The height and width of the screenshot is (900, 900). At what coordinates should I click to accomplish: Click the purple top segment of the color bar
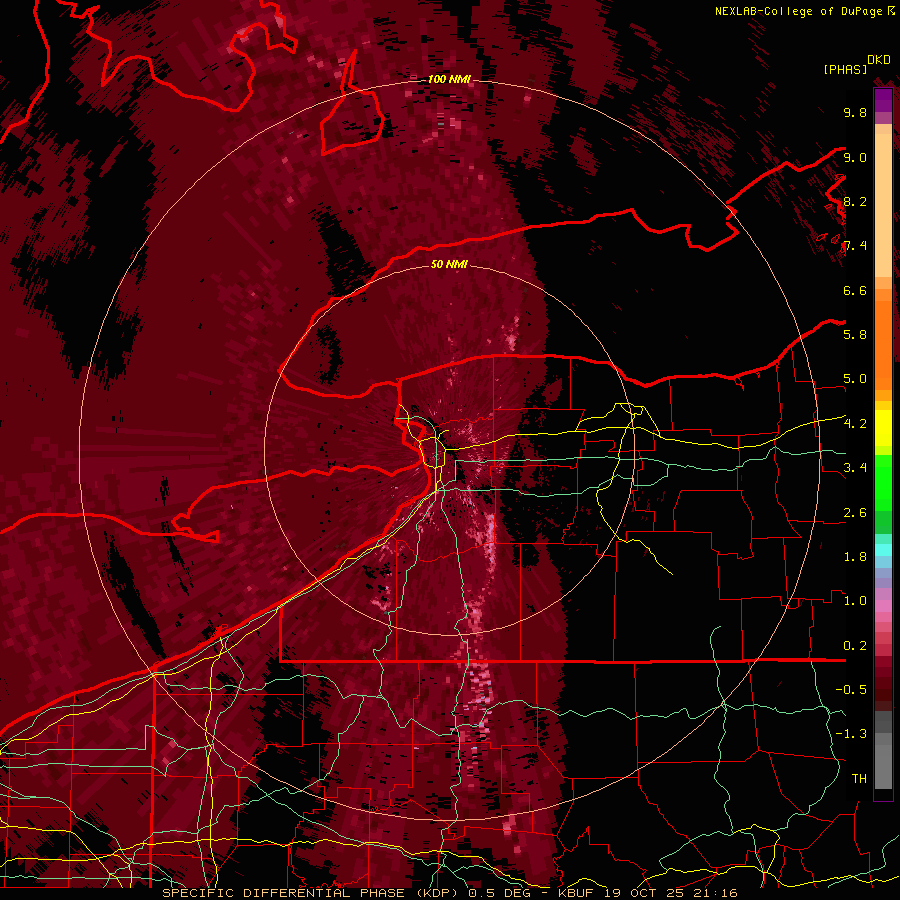(883, 100)
